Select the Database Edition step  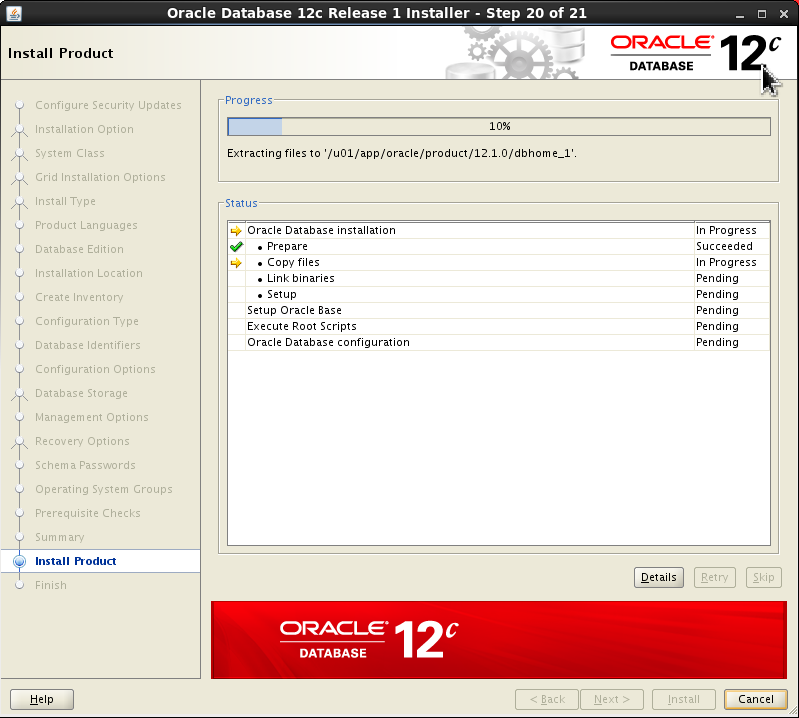pos(79,249)
